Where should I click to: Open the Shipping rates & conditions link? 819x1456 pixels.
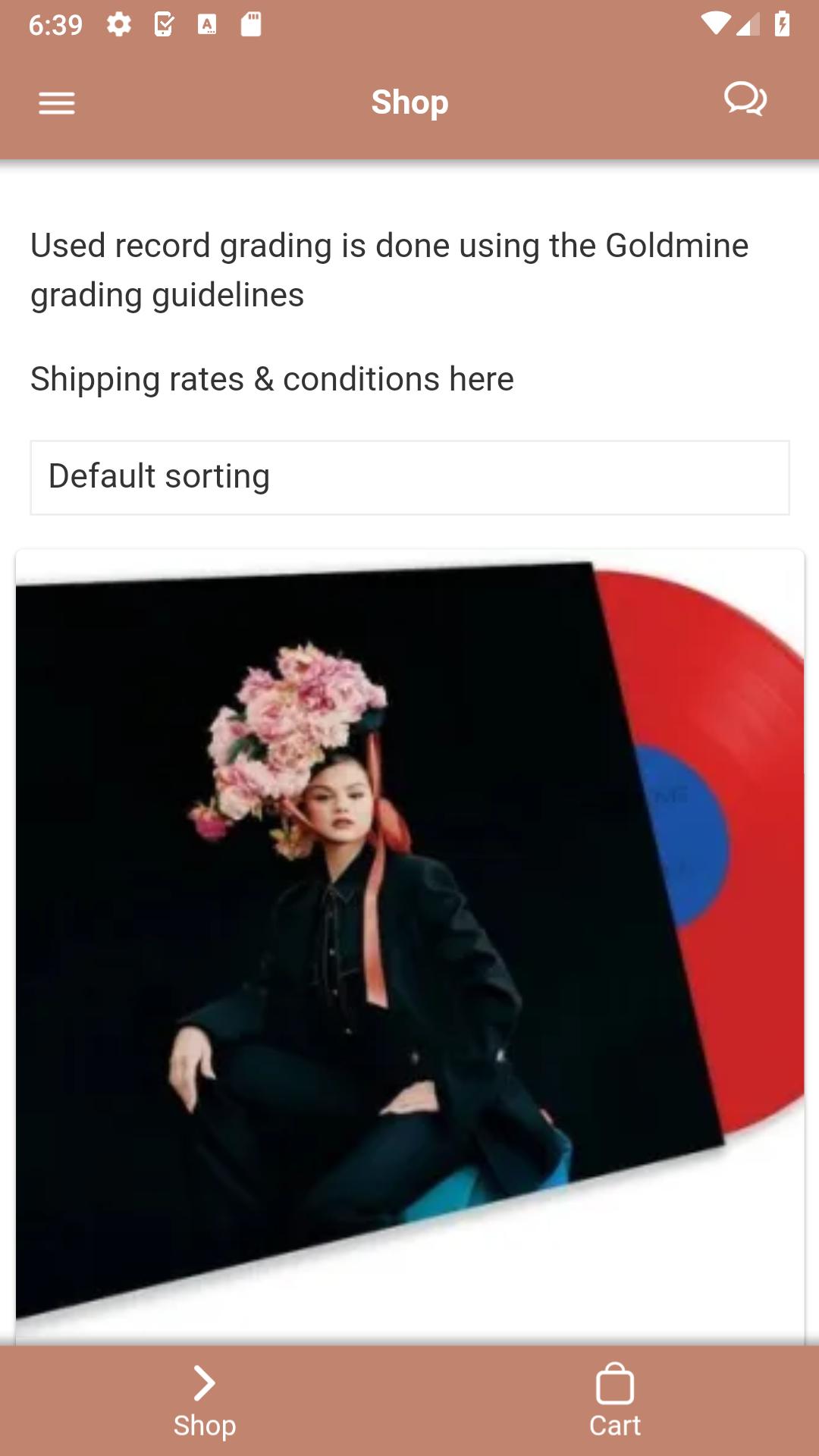pos(272,379)
